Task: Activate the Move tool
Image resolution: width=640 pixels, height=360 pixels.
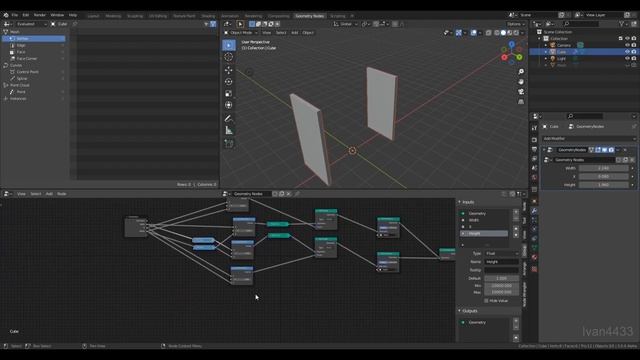Action: 229,70
